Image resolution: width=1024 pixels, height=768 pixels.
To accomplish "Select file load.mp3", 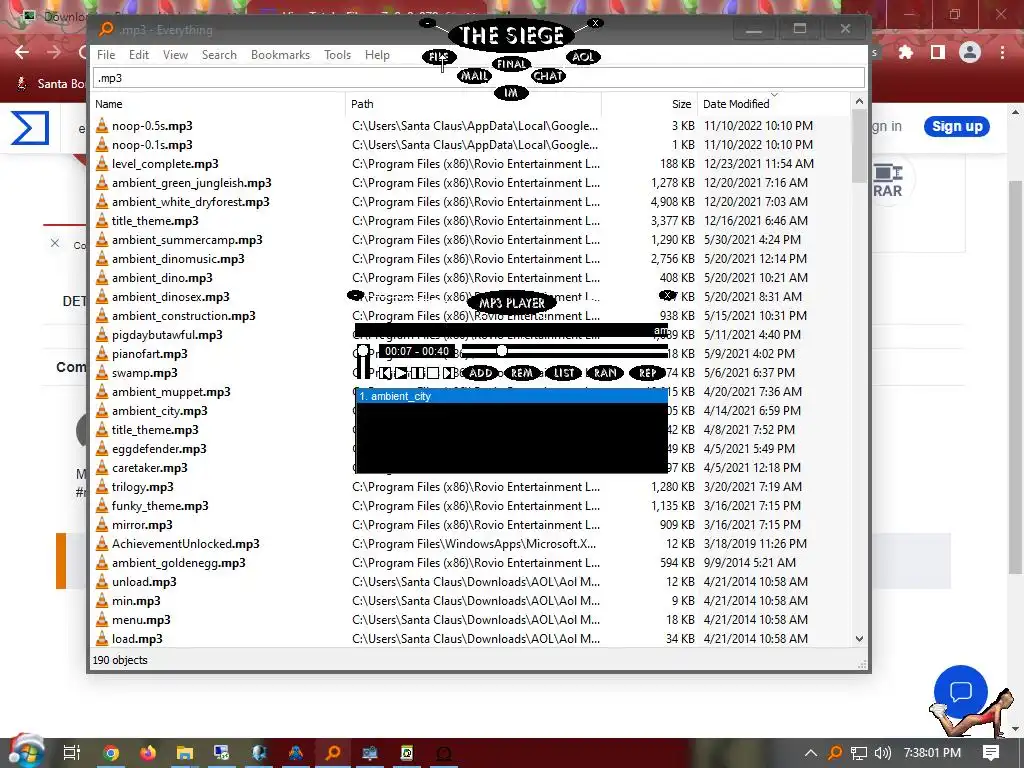I will 137,639.
